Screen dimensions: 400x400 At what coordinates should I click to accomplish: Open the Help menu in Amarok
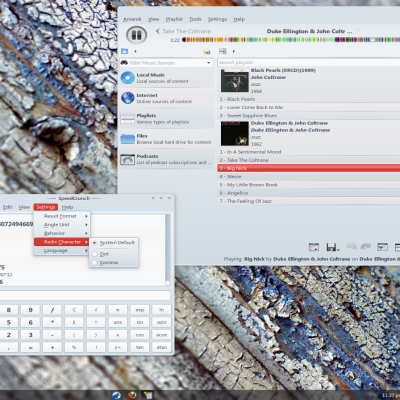point(239,19)
